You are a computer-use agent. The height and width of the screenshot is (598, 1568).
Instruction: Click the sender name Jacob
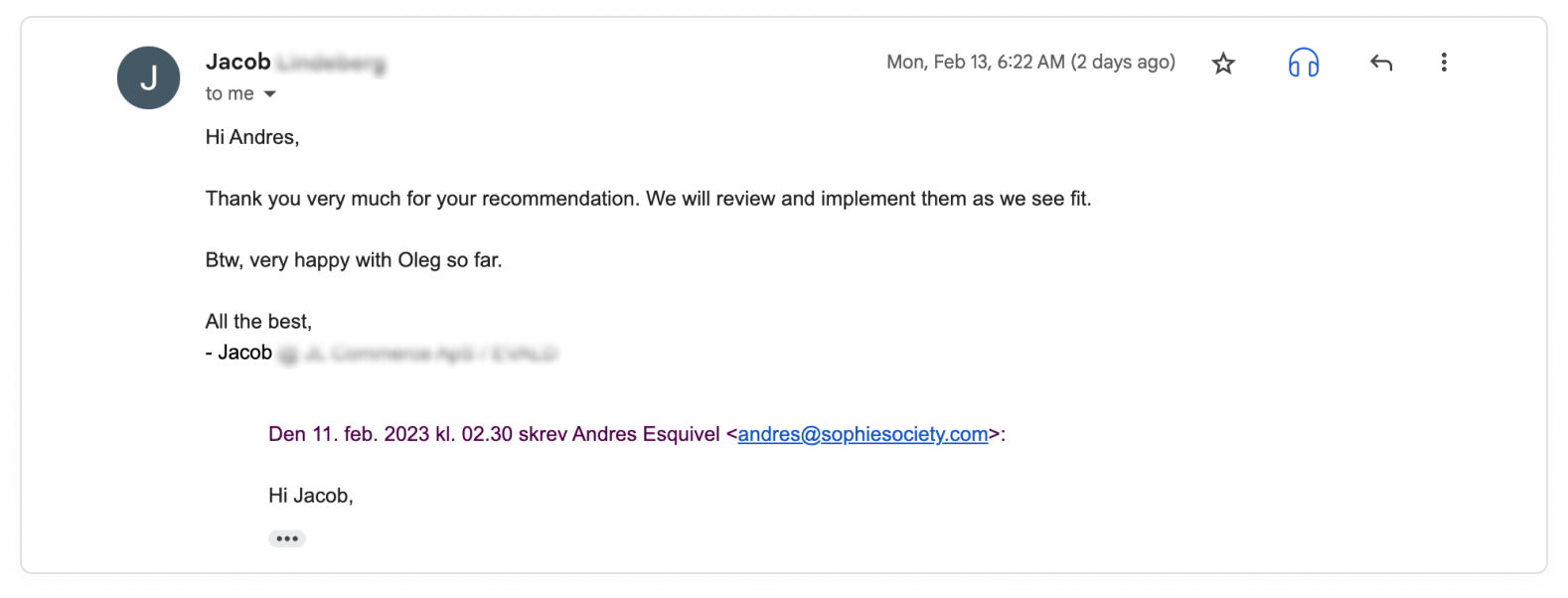coord(237,62)
